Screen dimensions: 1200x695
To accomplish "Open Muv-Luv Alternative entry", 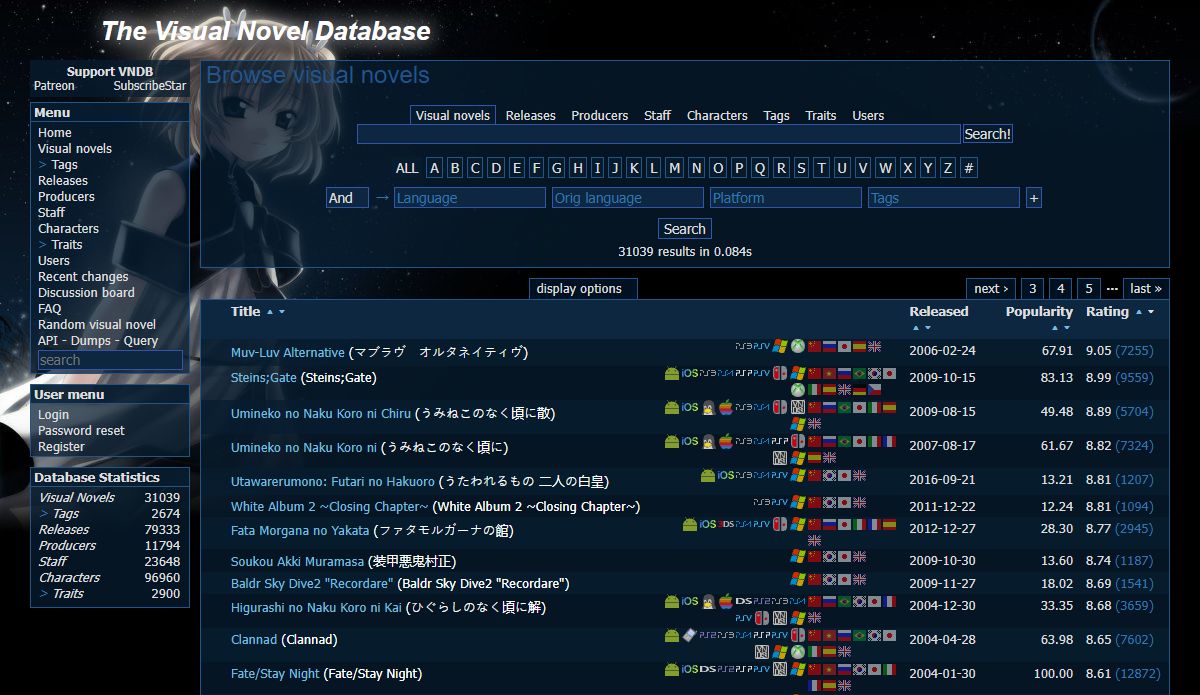I will tap(287, 353).
